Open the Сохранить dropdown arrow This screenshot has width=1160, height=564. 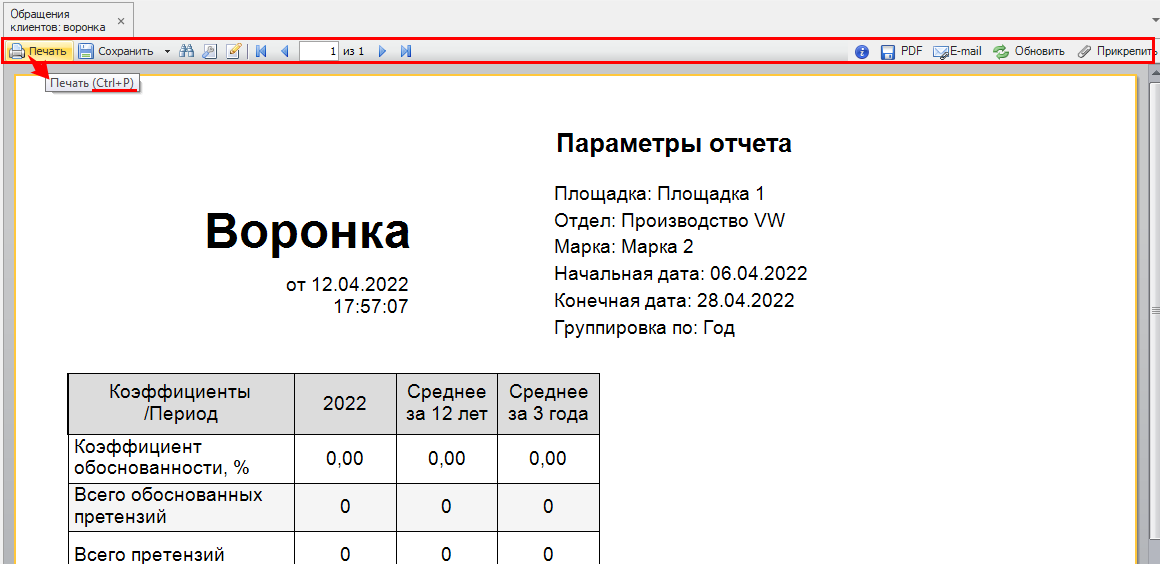[167, 51]
